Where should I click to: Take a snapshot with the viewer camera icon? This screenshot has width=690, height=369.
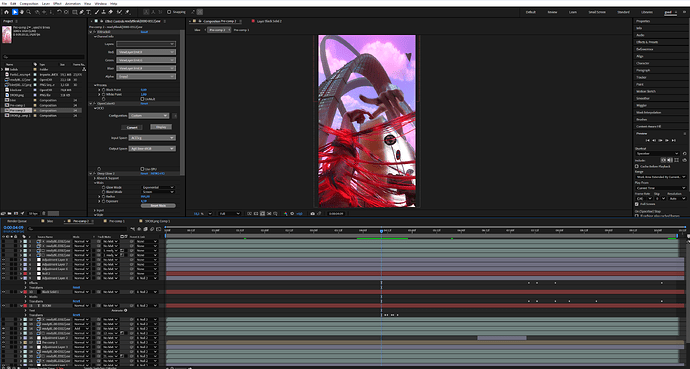312,214
